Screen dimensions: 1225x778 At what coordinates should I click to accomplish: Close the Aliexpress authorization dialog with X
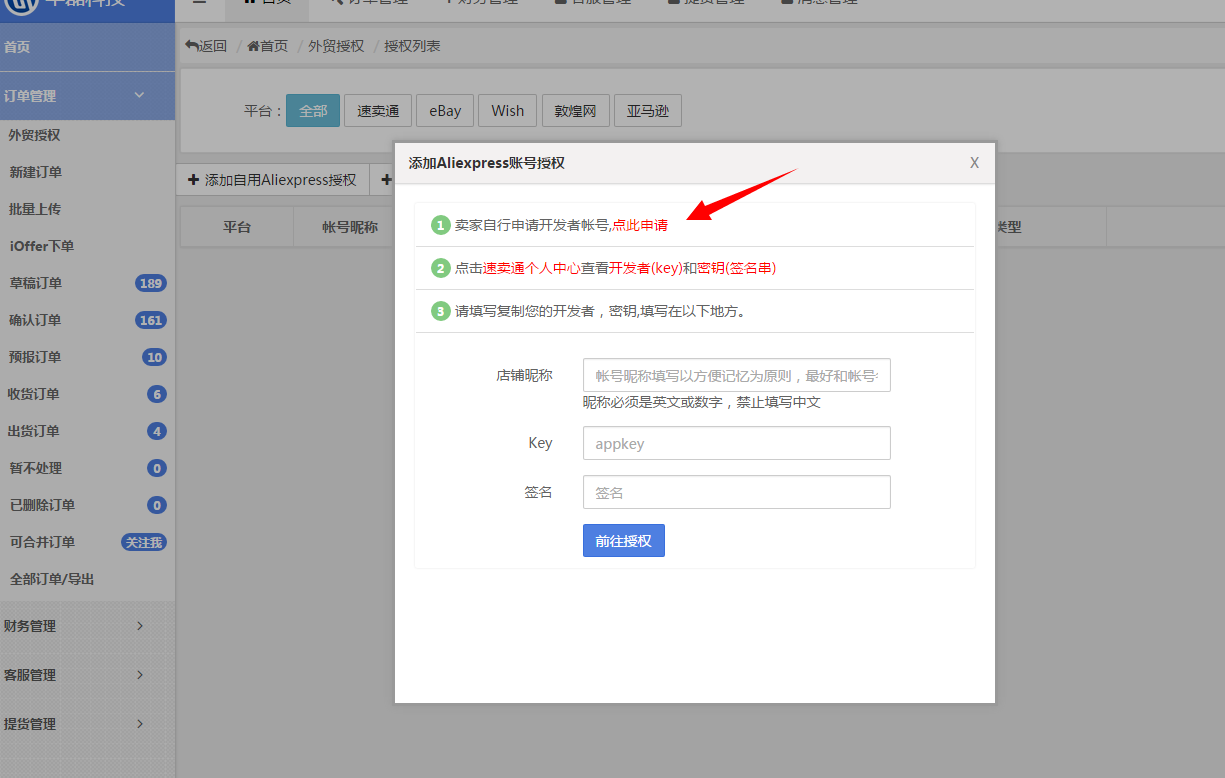point(974,163)
